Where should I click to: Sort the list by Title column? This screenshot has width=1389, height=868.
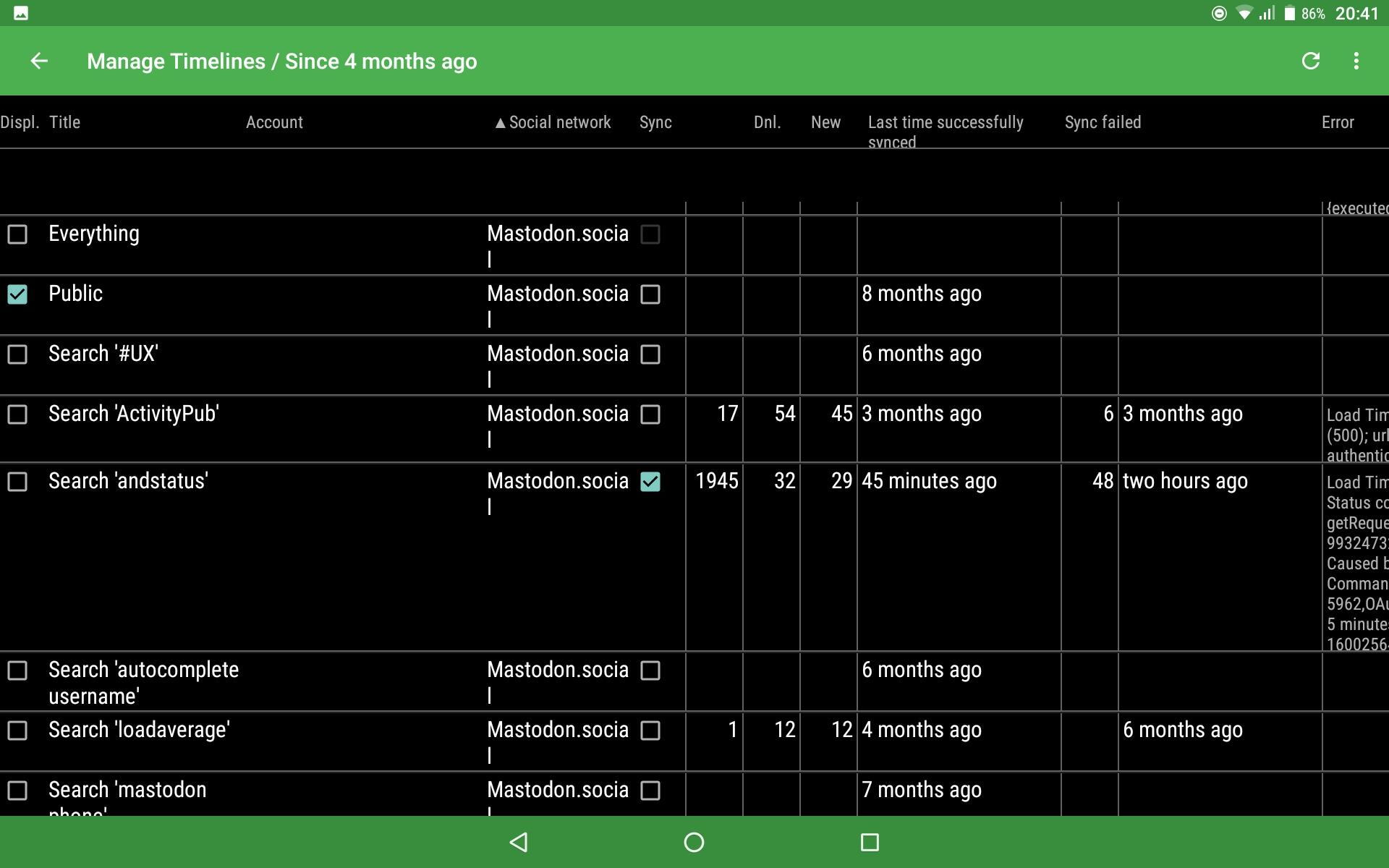tap(64, 122)
